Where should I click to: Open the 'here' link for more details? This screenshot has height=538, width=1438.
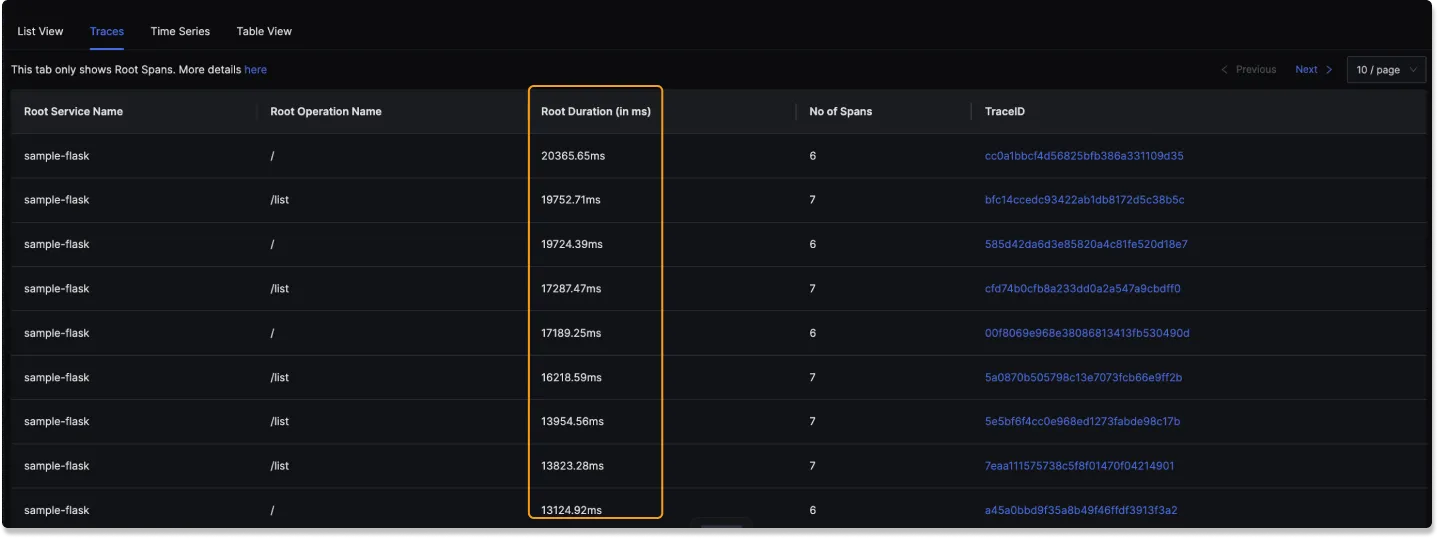pyautogui.click(x=256, y=70)
